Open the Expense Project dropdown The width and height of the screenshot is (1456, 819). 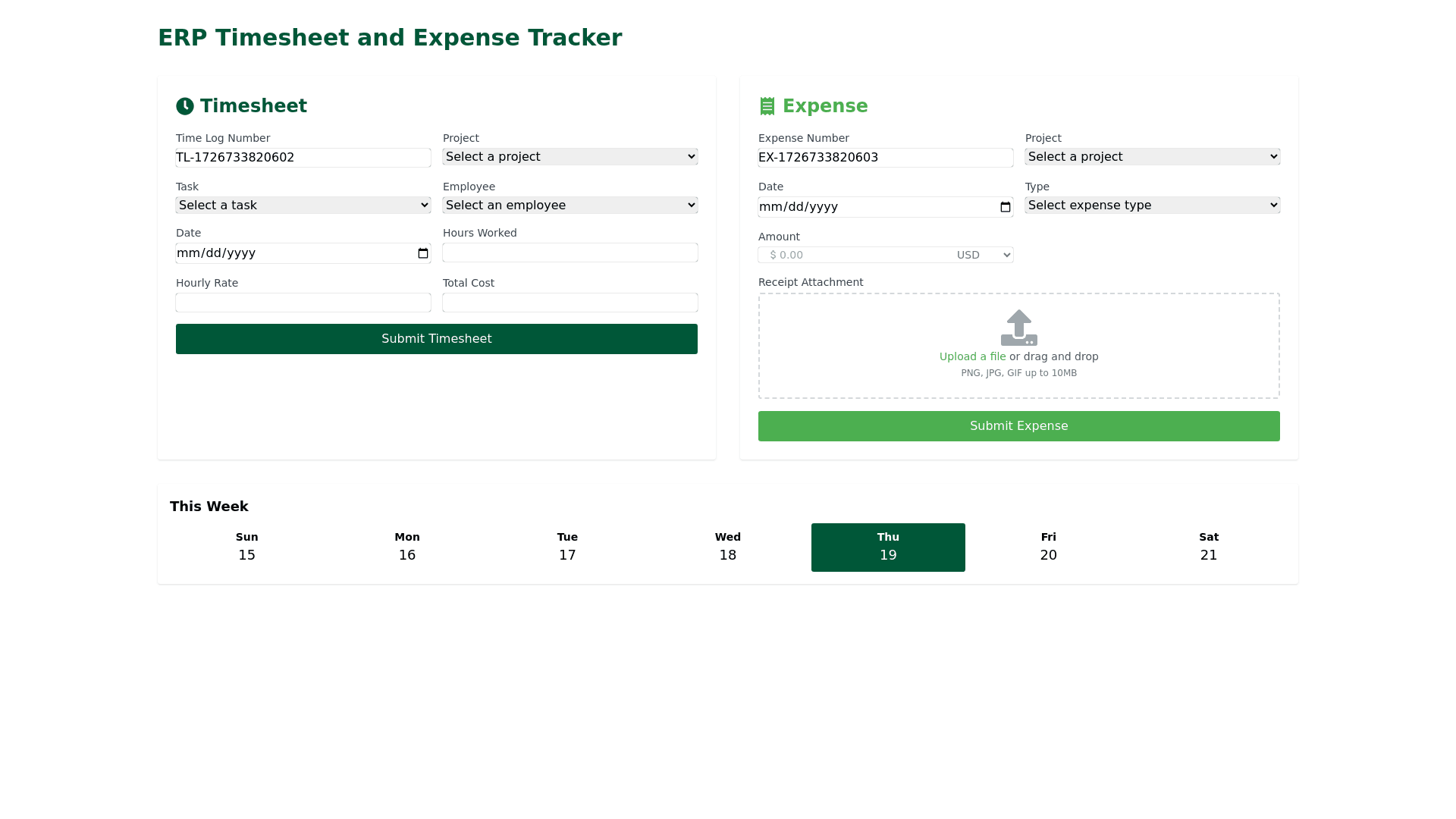pyautogui.click(x=1152, y=157)
